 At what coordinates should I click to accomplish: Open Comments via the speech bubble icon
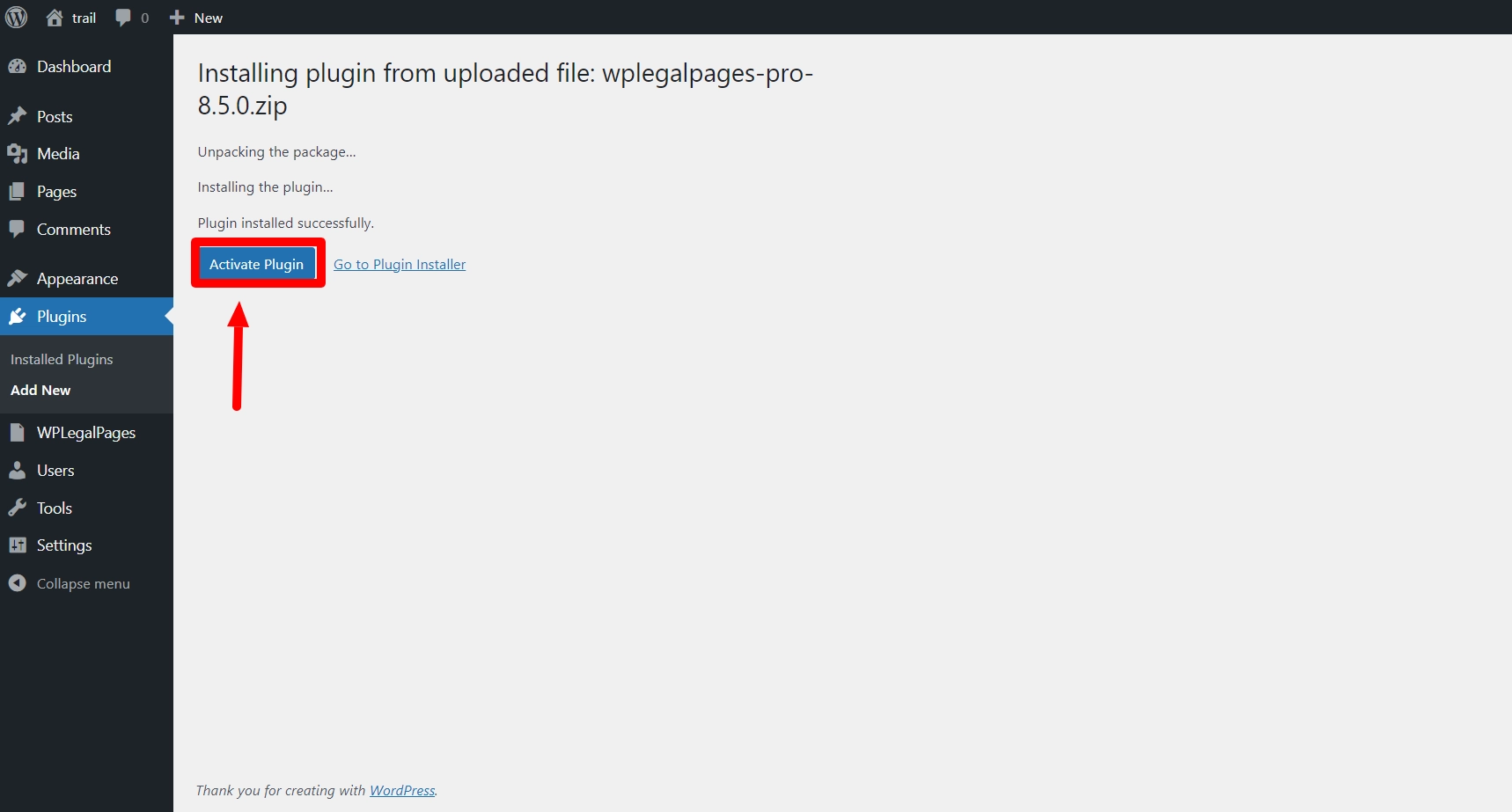[18, 229]
